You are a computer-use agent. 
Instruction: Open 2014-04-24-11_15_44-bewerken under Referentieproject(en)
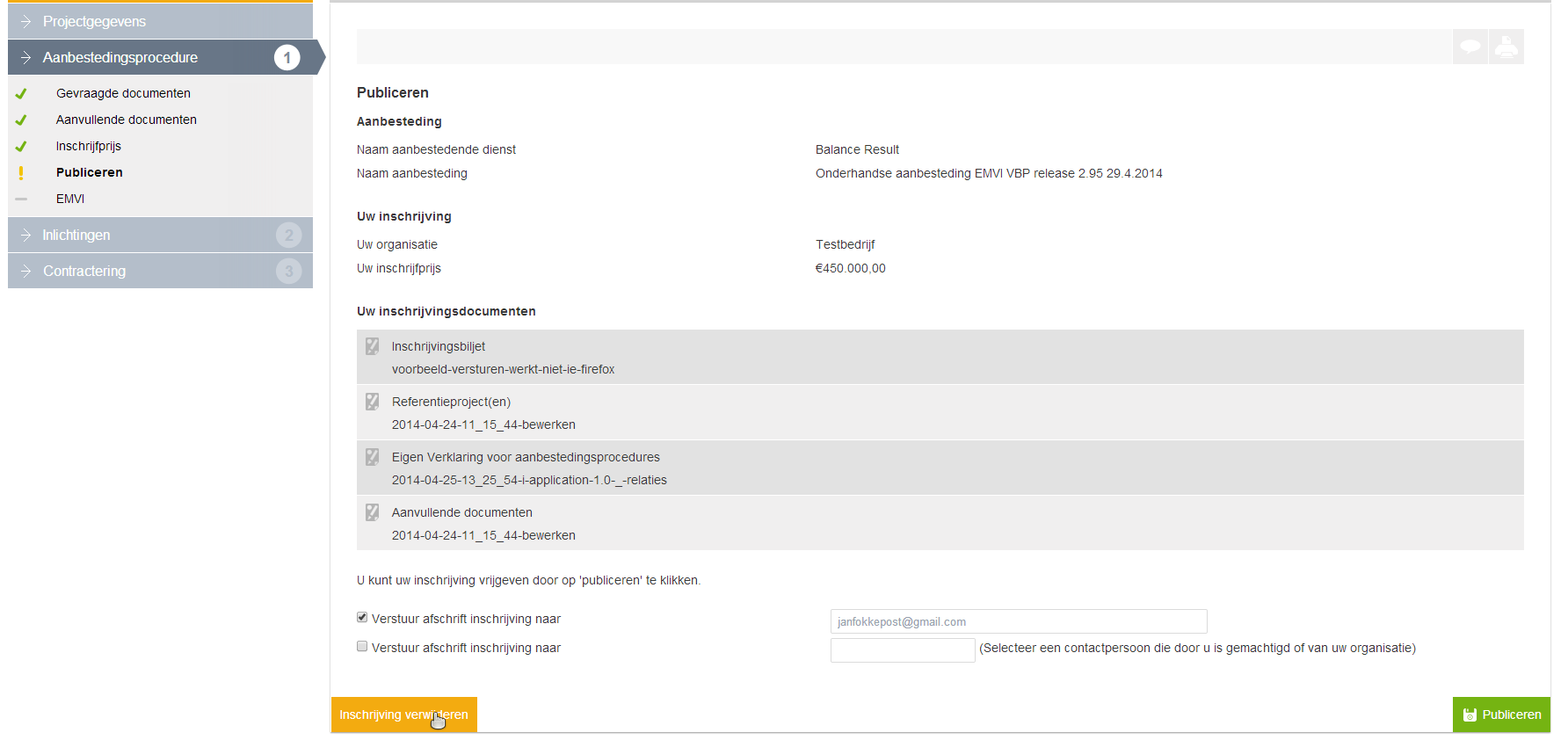point(483,424)
